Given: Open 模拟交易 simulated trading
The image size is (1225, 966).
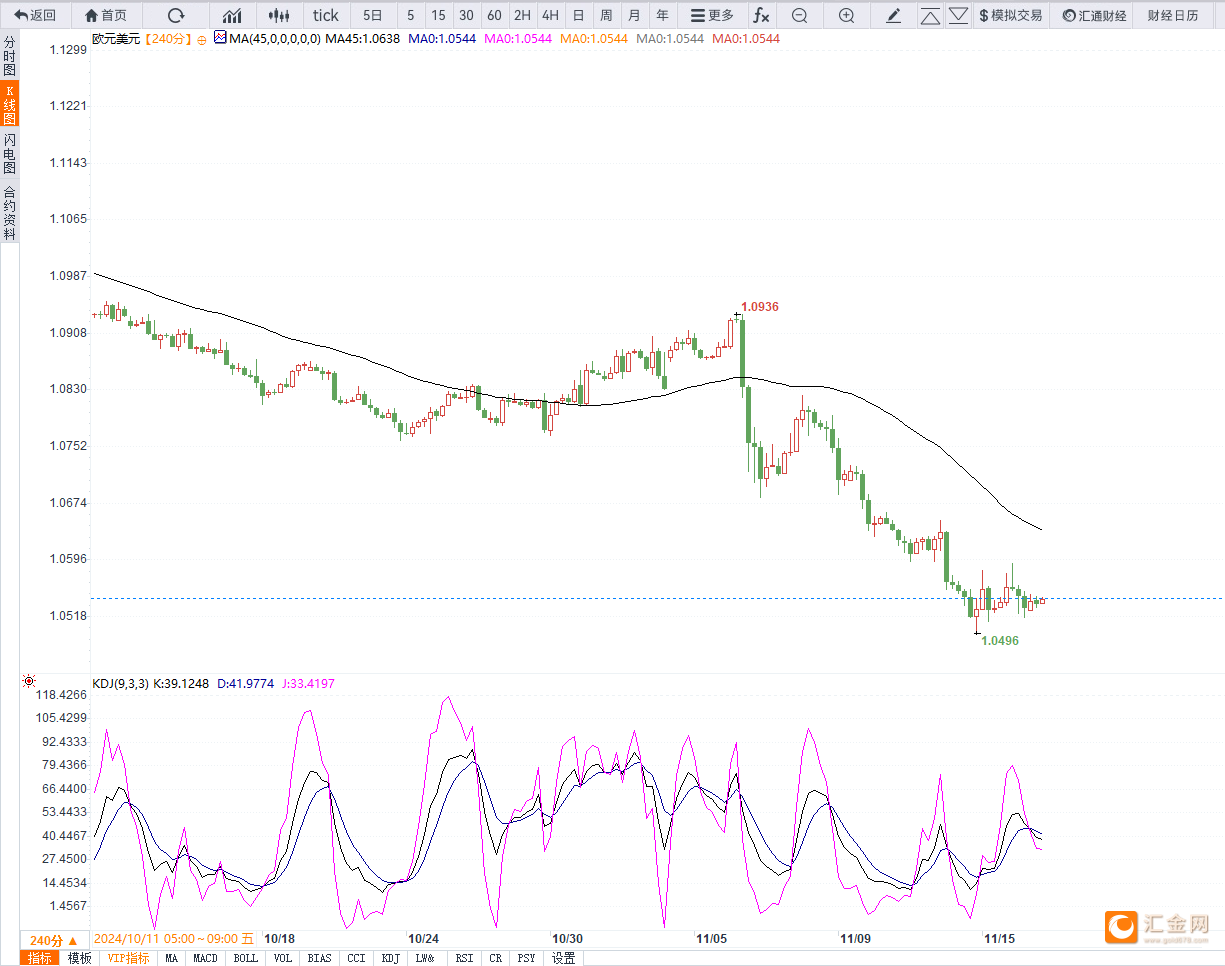Looking at the screenshot, I should click(1010, 15).
